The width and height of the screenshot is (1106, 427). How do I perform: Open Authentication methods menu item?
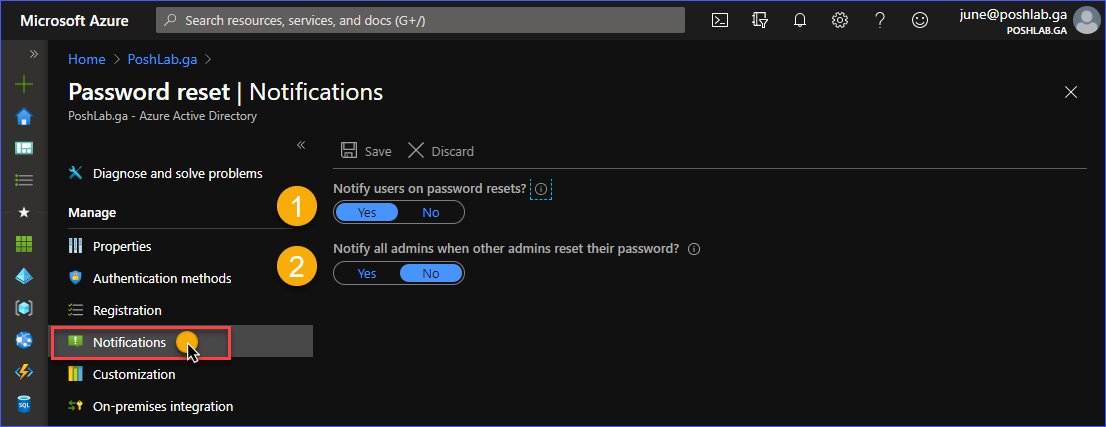tap(162, 278)
